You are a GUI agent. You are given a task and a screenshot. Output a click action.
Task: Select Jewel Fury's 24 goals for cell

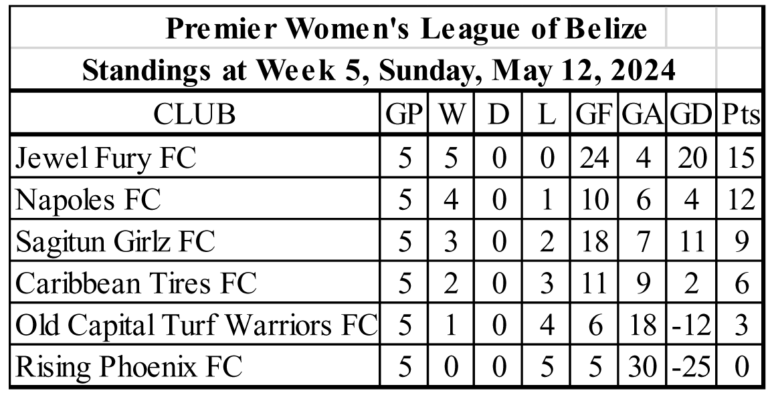coord(594,158)
